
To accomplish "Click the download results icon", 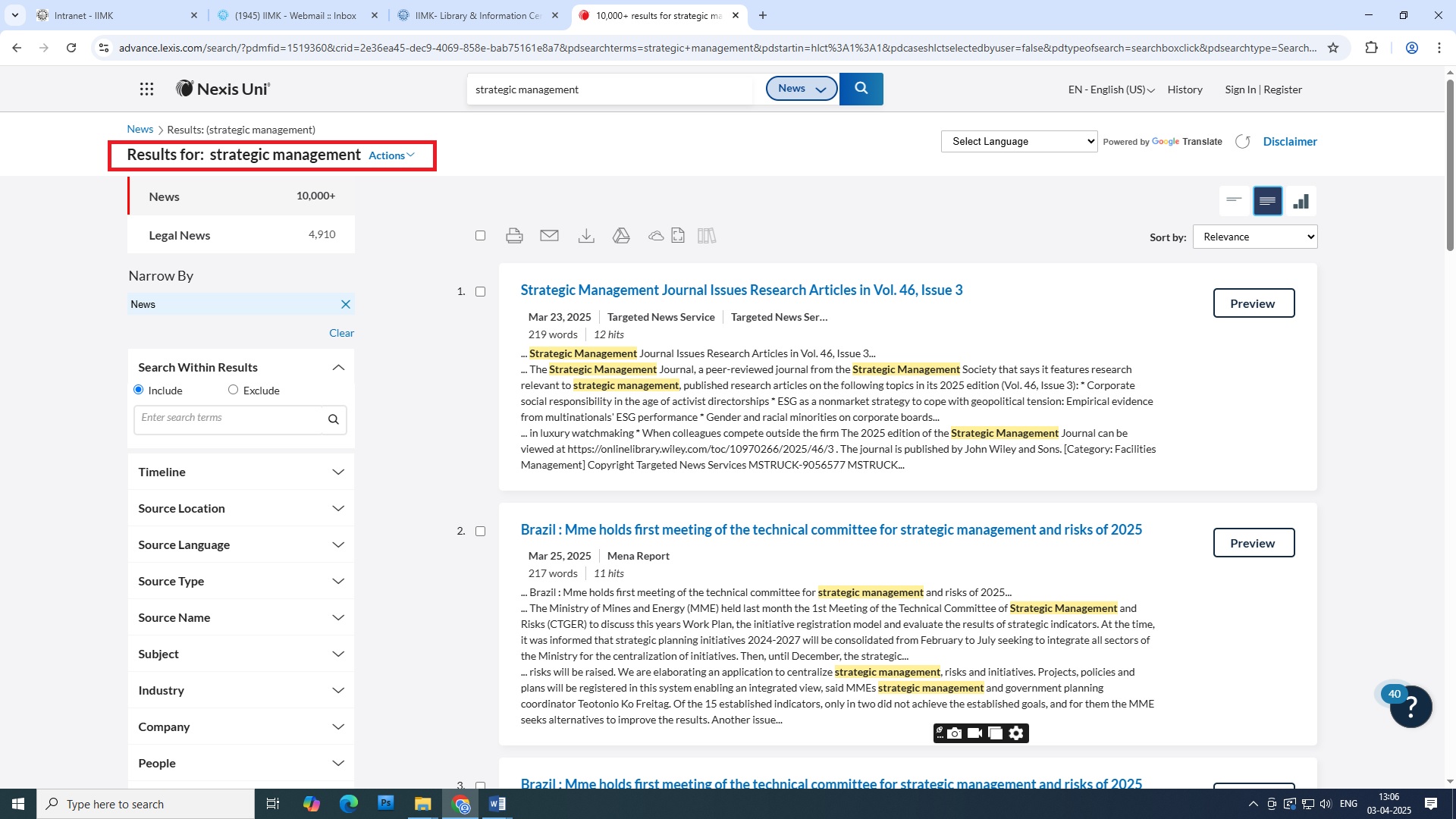I will tap(585, 236).
